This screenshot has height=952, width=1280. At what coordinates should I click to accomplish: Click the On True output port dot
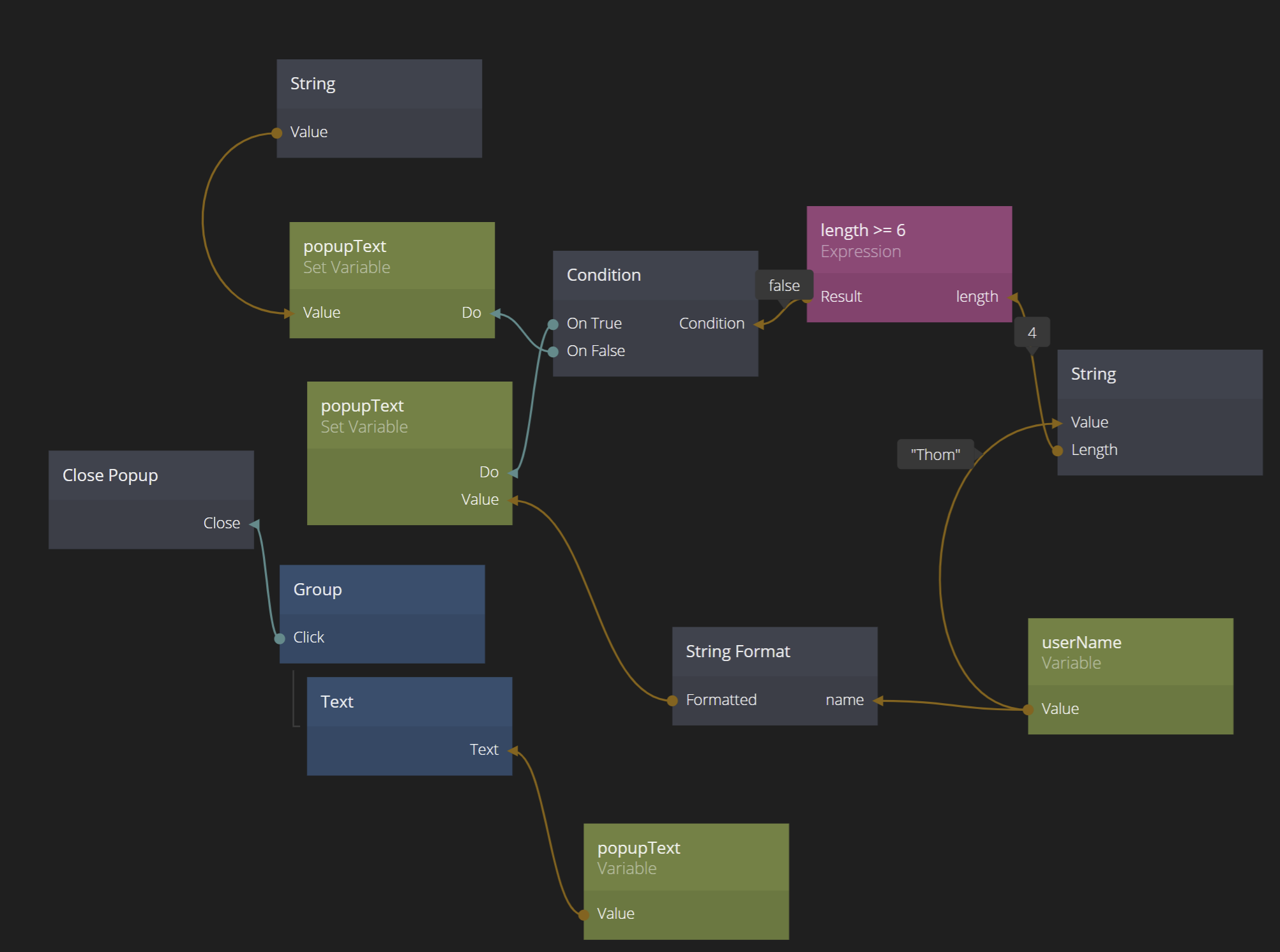[x=553, y=324]
